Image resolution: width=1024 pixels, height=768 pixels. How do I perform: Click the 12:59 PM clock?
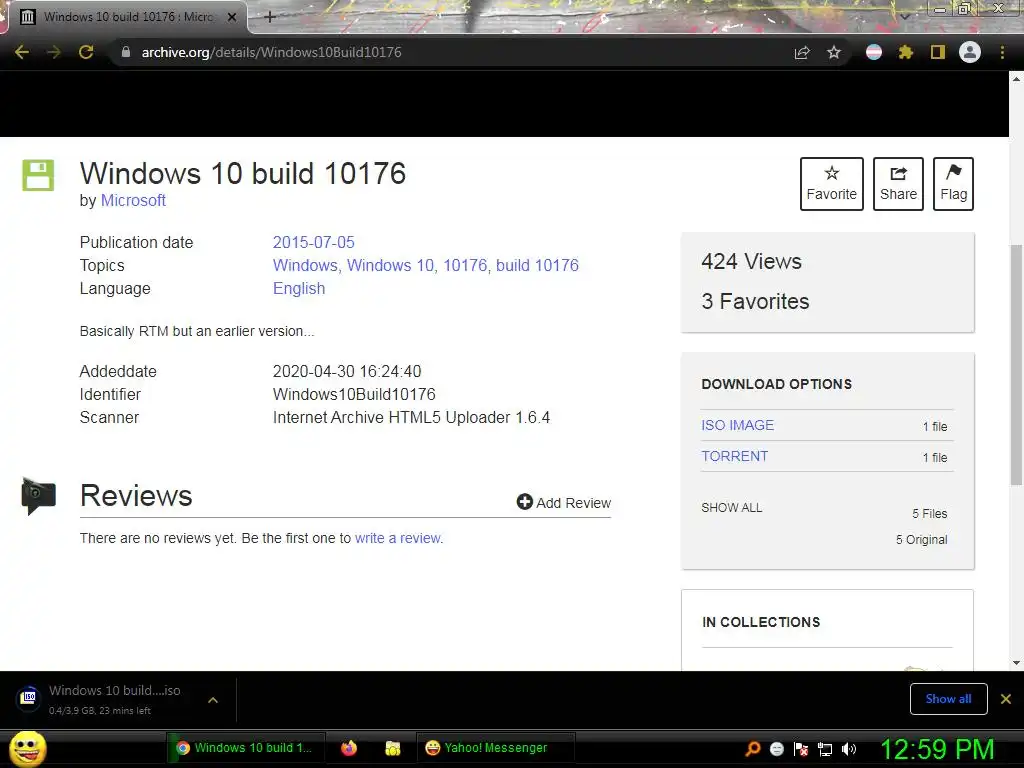(937, 749)
